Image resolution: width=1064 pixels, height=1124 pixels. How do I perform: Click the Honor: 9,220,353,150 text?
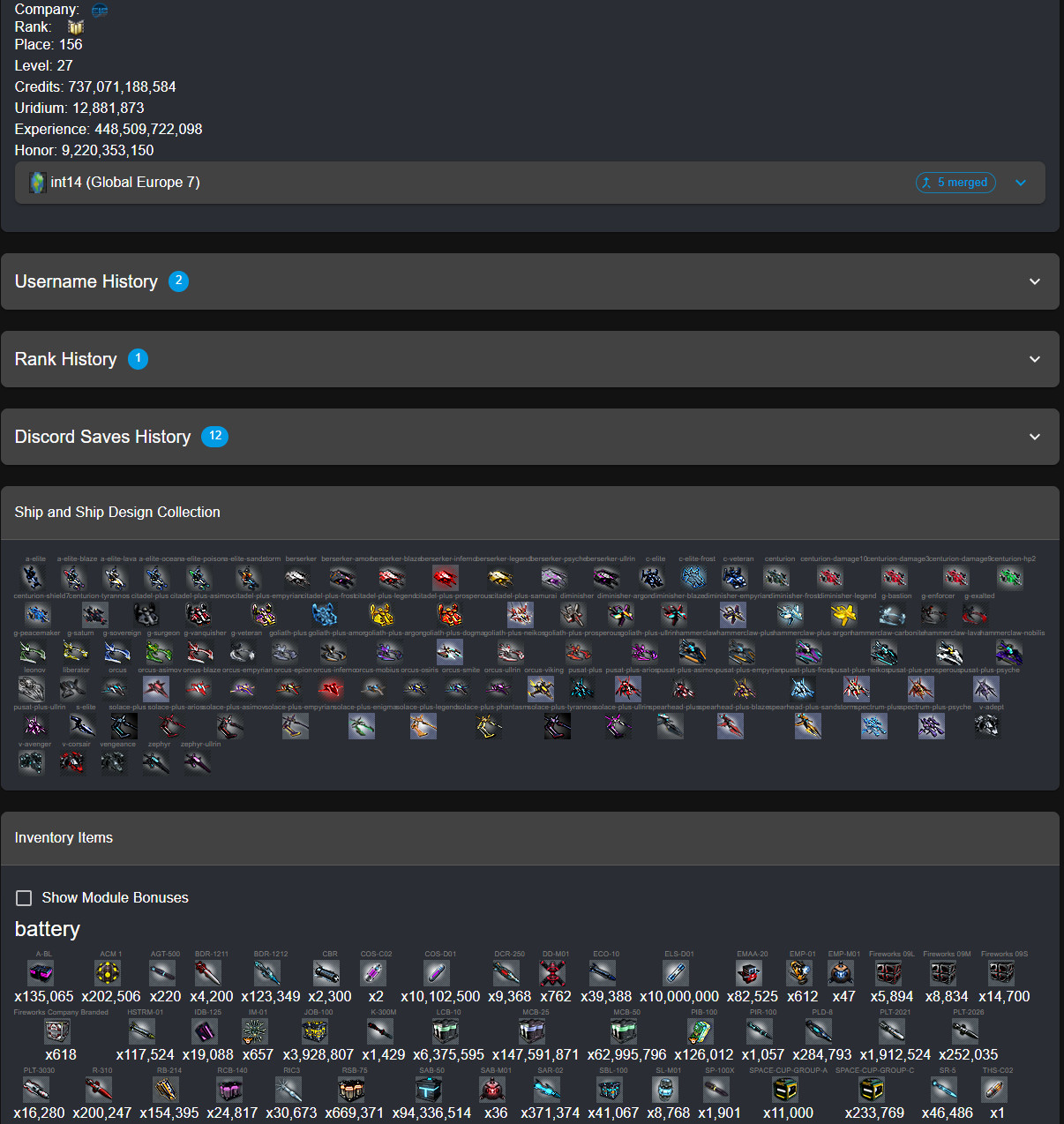coord(85,150)
